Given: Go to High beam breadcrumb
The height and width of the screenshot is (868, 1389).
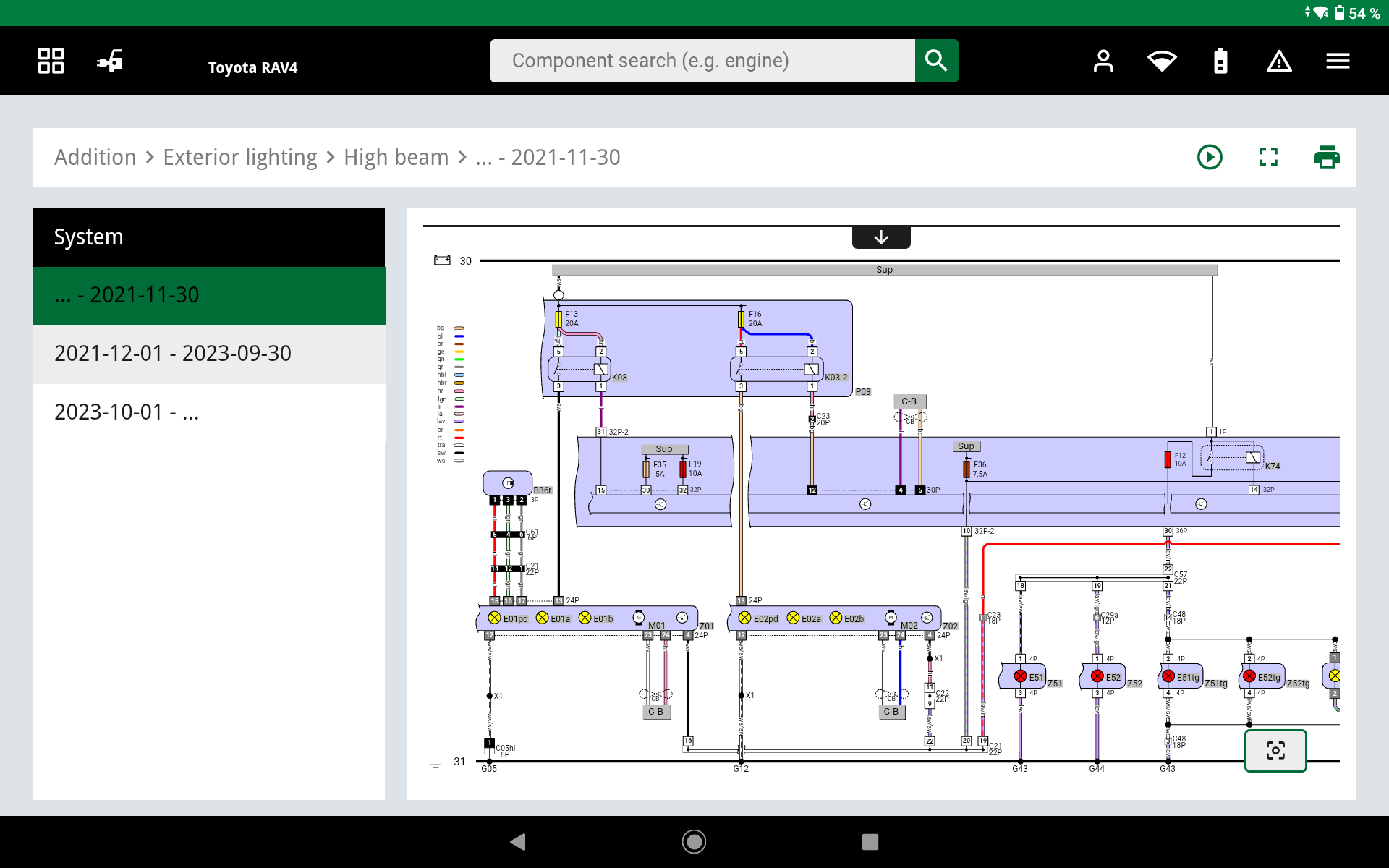Looking at the screenshot, I should point(396,157).
